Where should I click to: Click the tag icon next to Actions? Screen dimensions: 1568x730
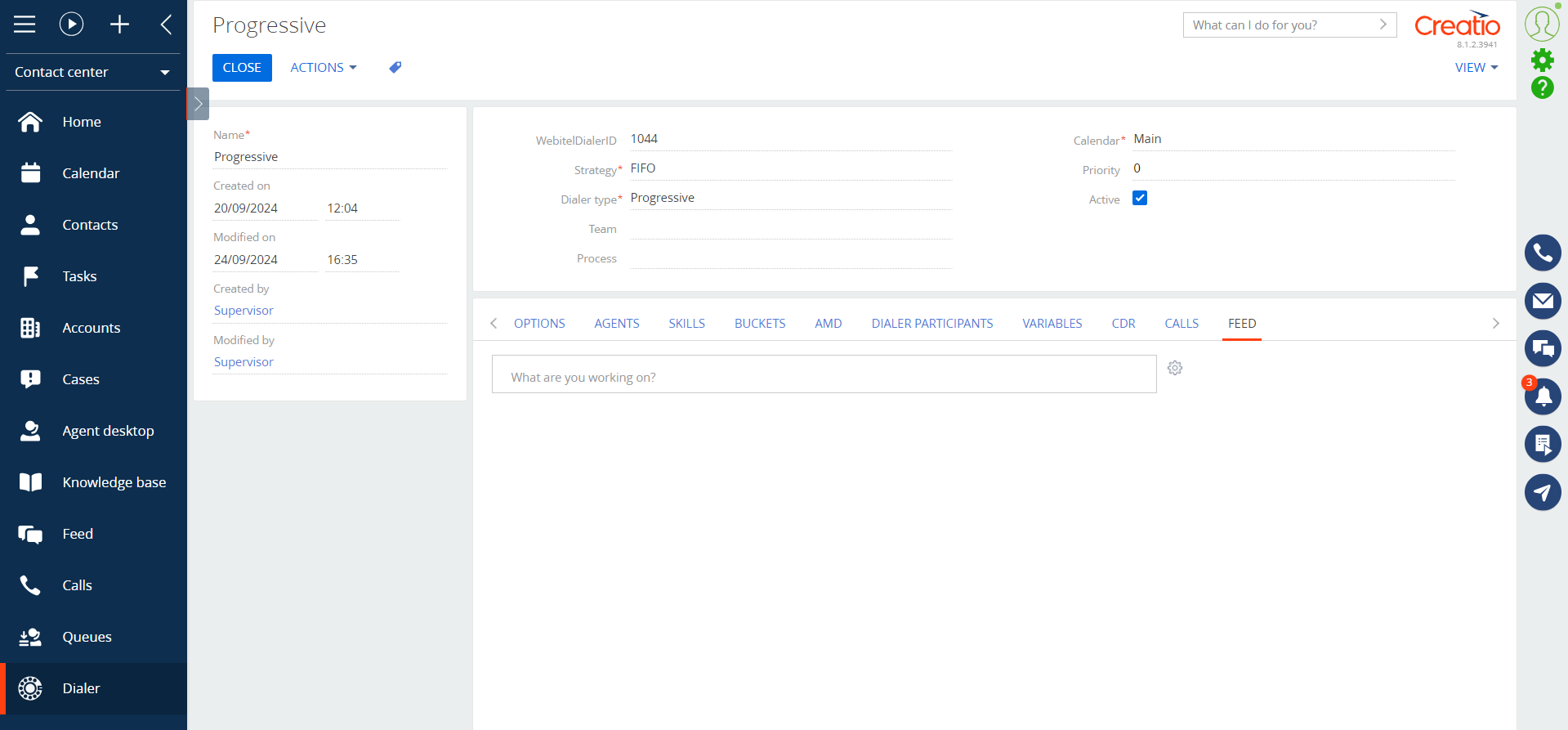395,68
